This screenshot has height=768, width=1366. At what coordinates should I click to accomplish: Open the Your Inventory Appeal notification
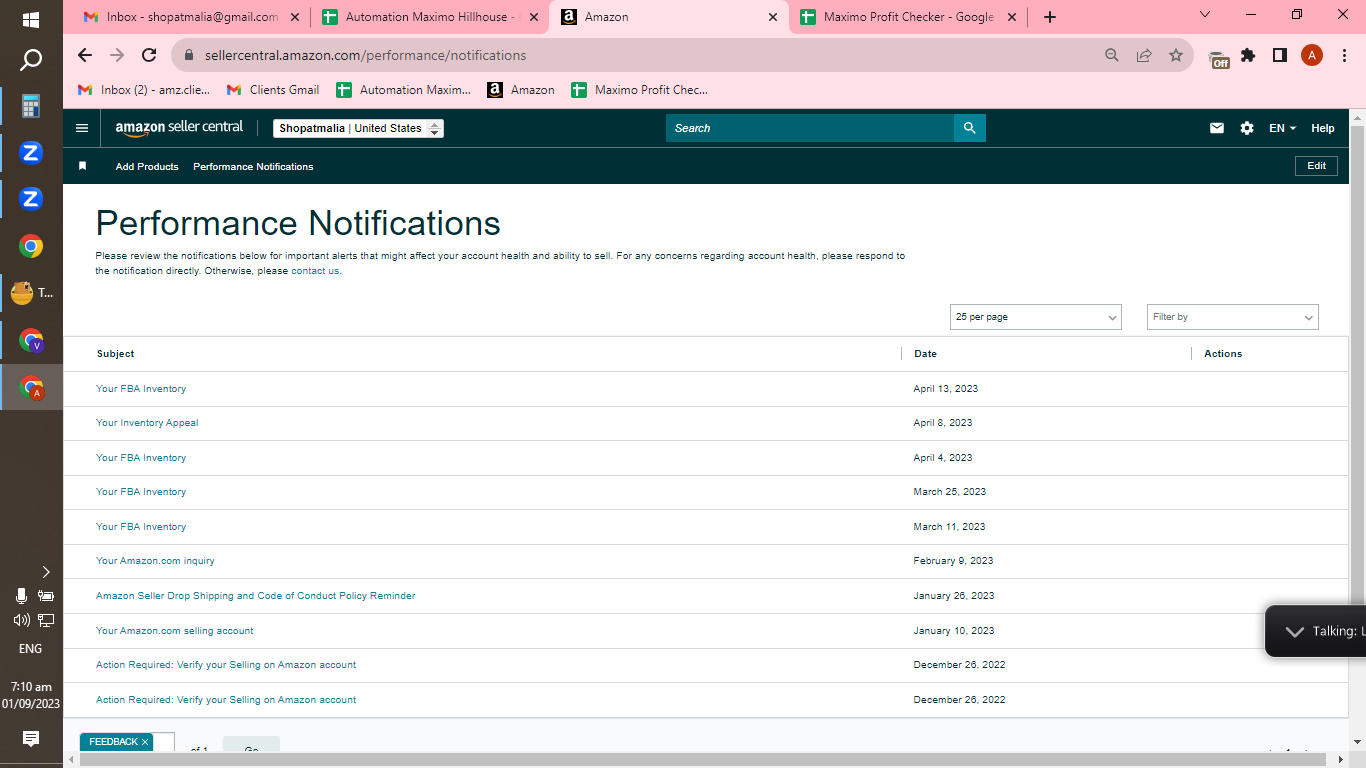point(147,423)
